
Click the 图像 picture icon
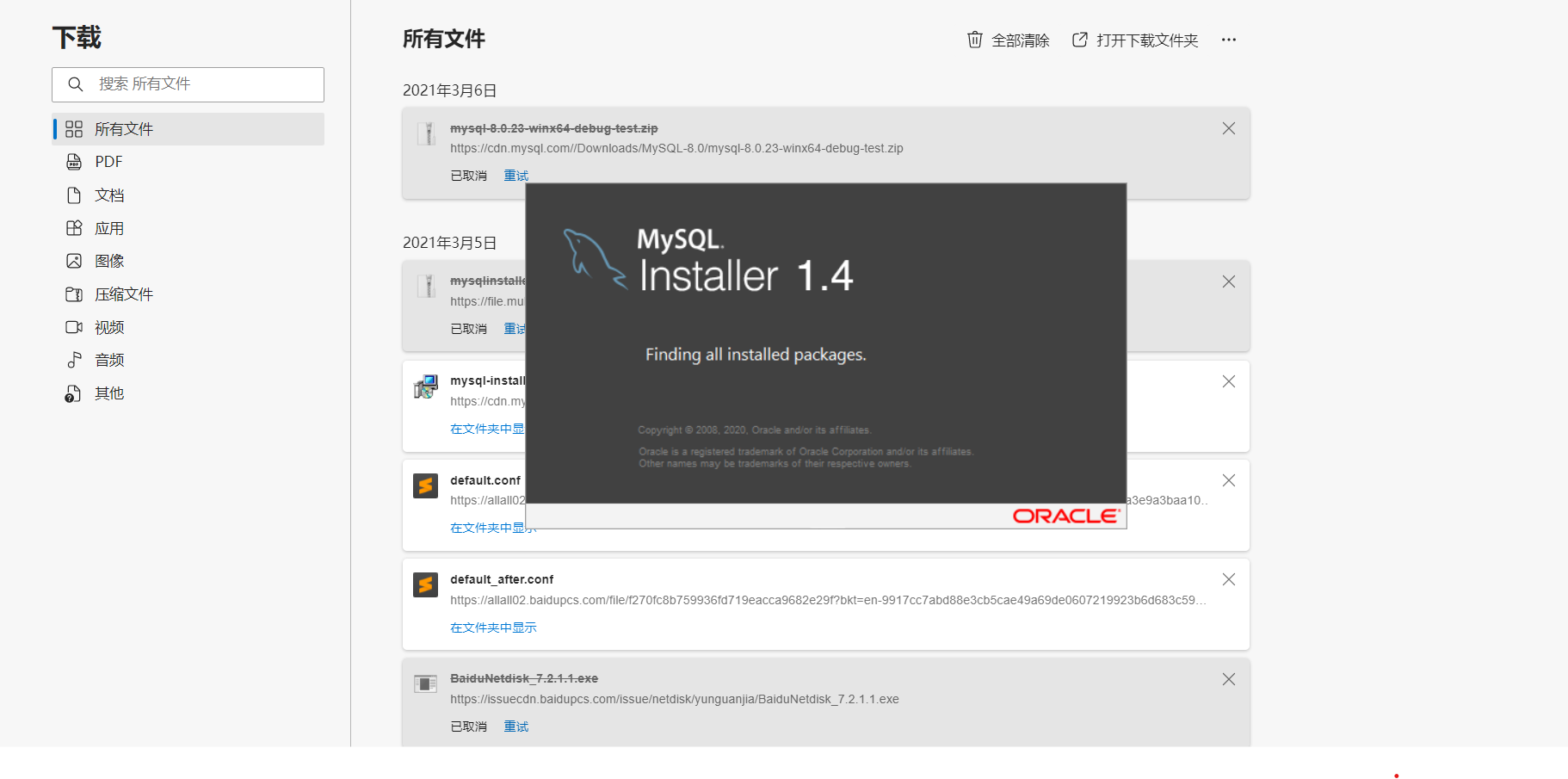coord(74,261)
